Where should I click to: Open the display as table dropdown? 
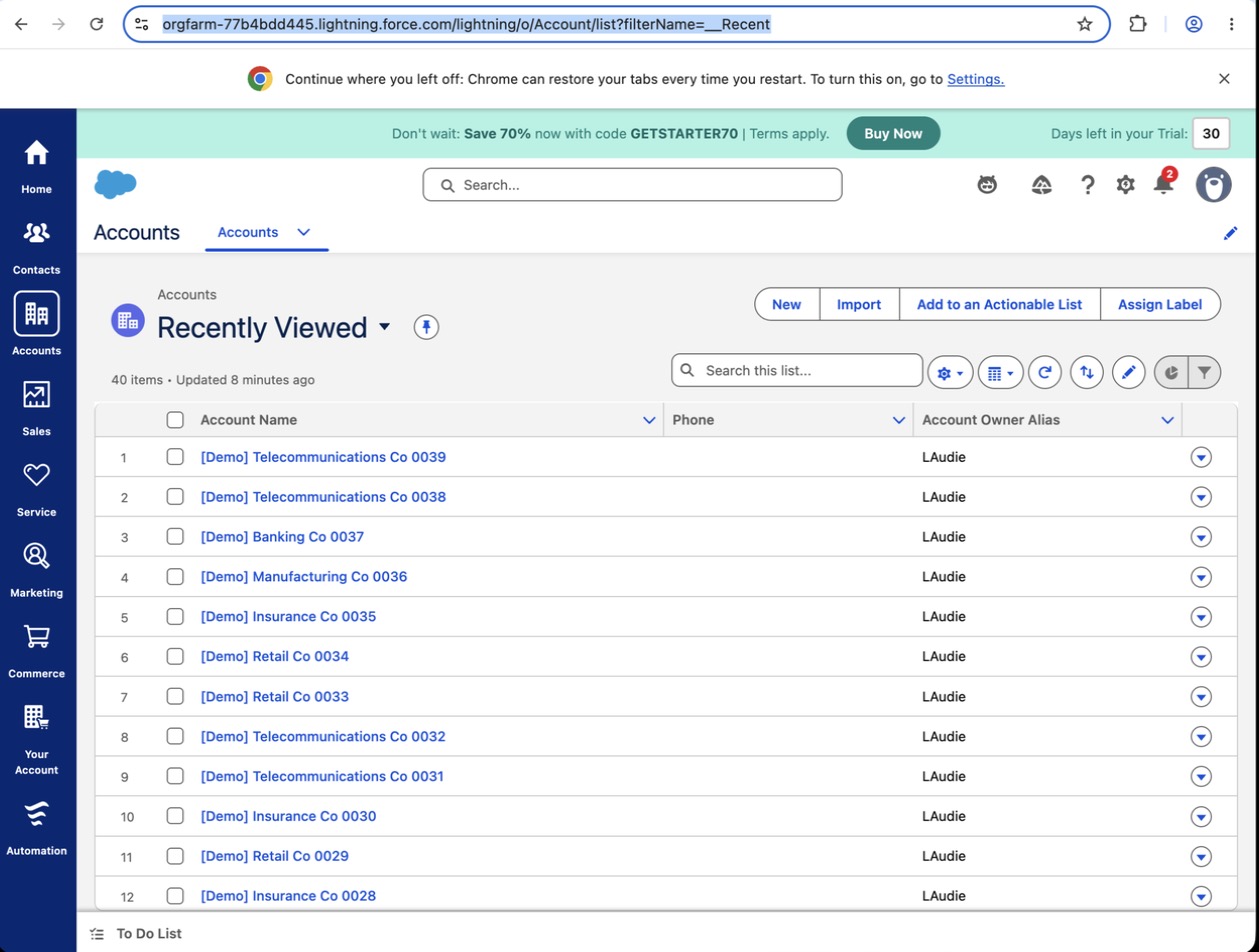pos(1000,372)
